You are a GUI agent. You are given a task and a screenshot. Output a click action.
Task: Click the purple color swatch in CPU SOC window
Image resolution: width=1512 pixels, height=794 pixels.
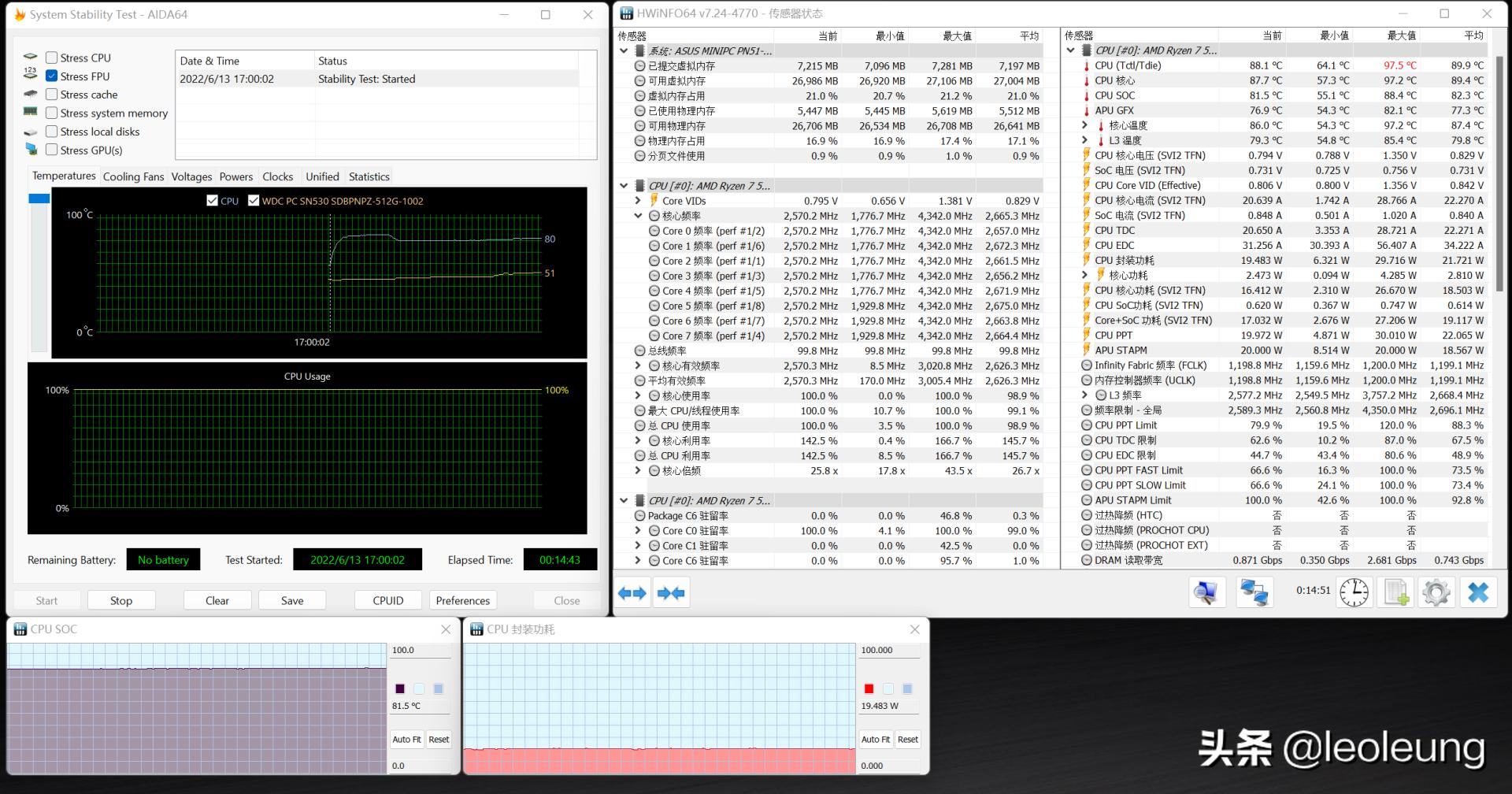[401, 688]
